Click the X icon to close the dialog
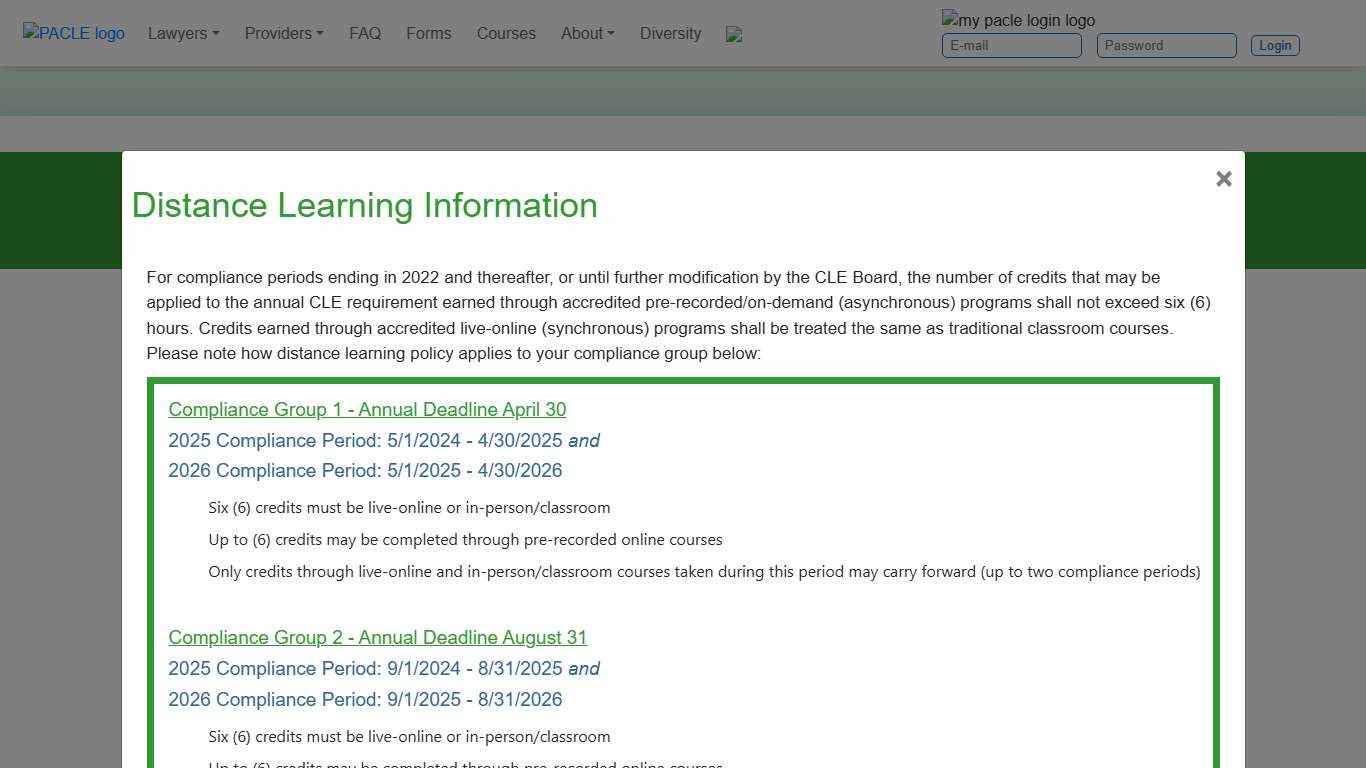This screenshot has width=1366, height=768. click(x=1223, y=178)
